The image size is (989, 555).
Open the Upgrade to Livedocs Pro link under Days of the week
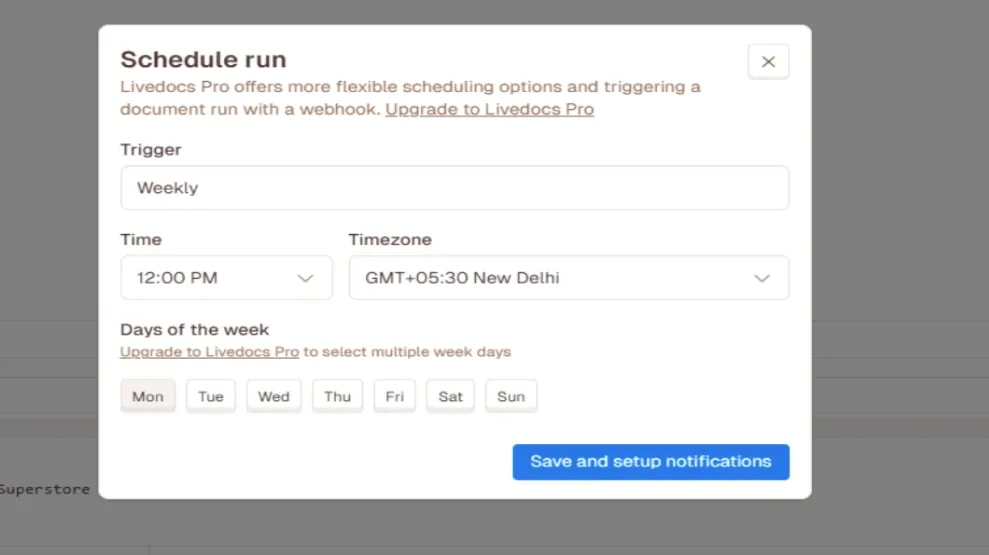[209, 352]
